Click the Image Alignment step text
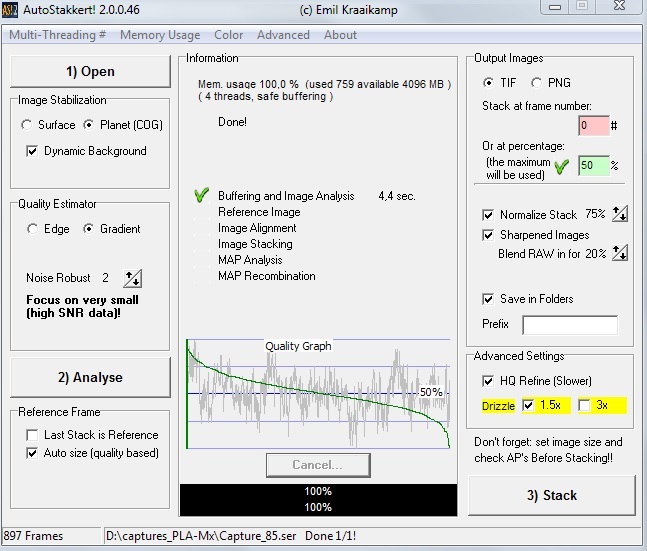The image size is (647, 551). [x=257, y=228]
